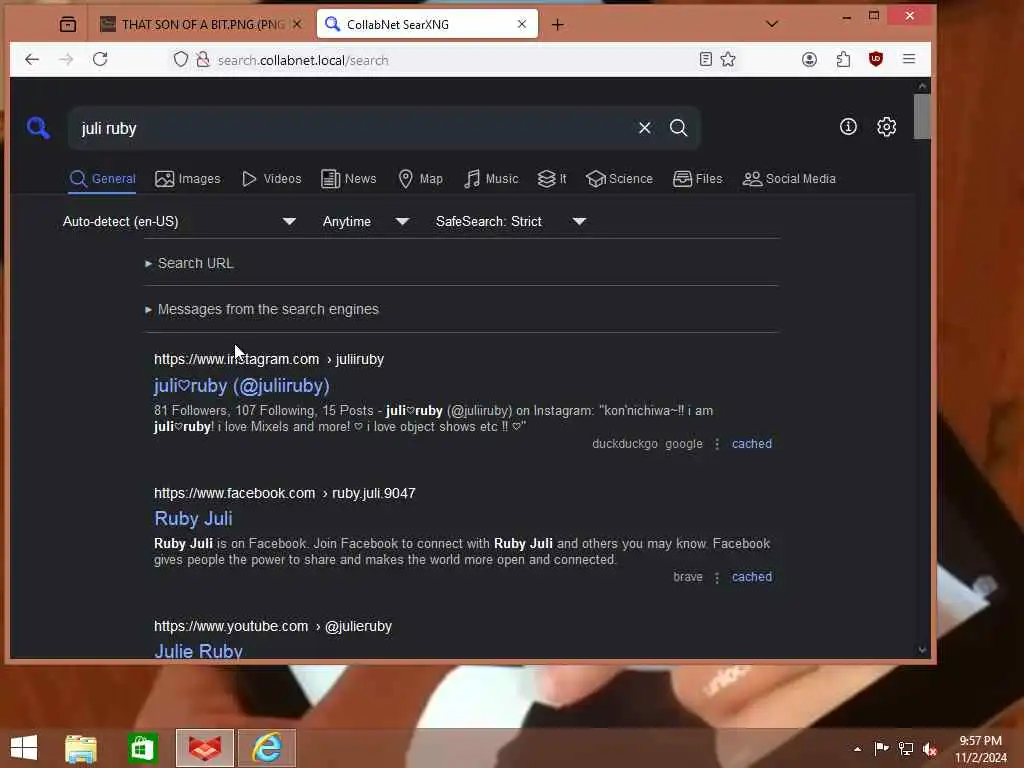Select the Science search category
Screen dimensions: 1024x768
pyautogui.click(x=619, y=178)
